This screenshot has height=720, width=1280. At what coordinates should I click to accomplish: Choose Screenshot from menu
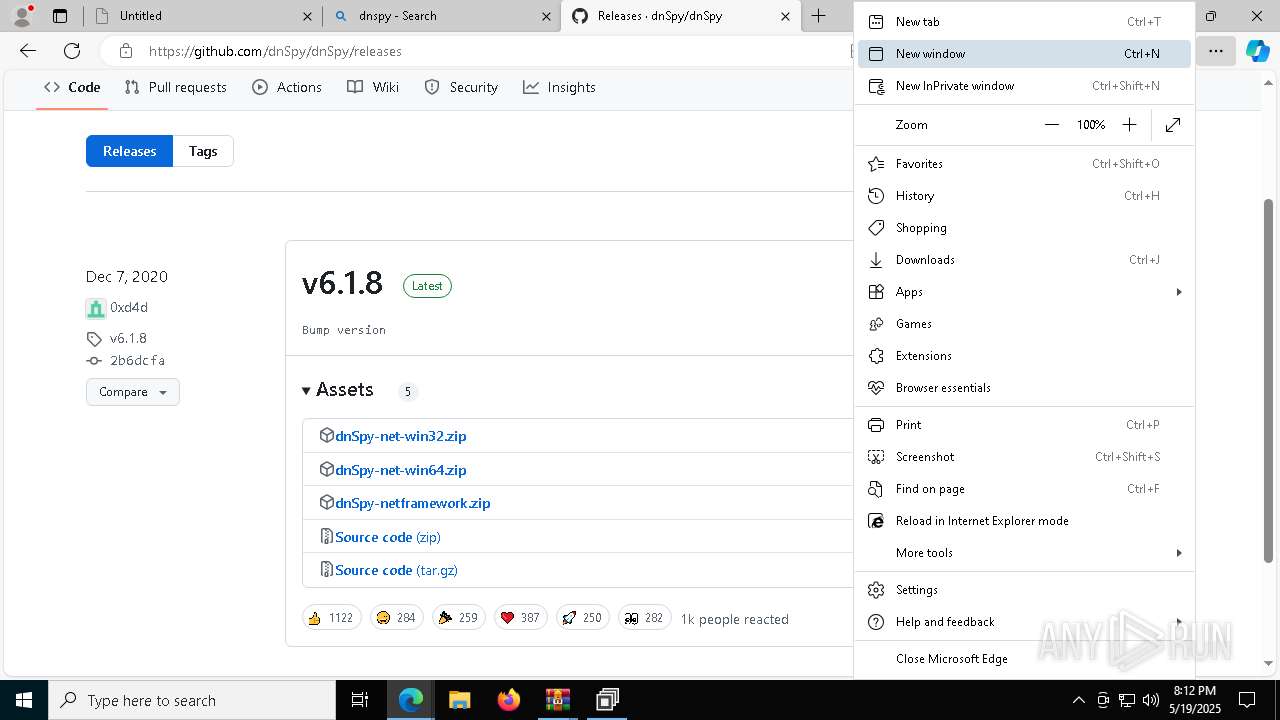[1024, 457]
